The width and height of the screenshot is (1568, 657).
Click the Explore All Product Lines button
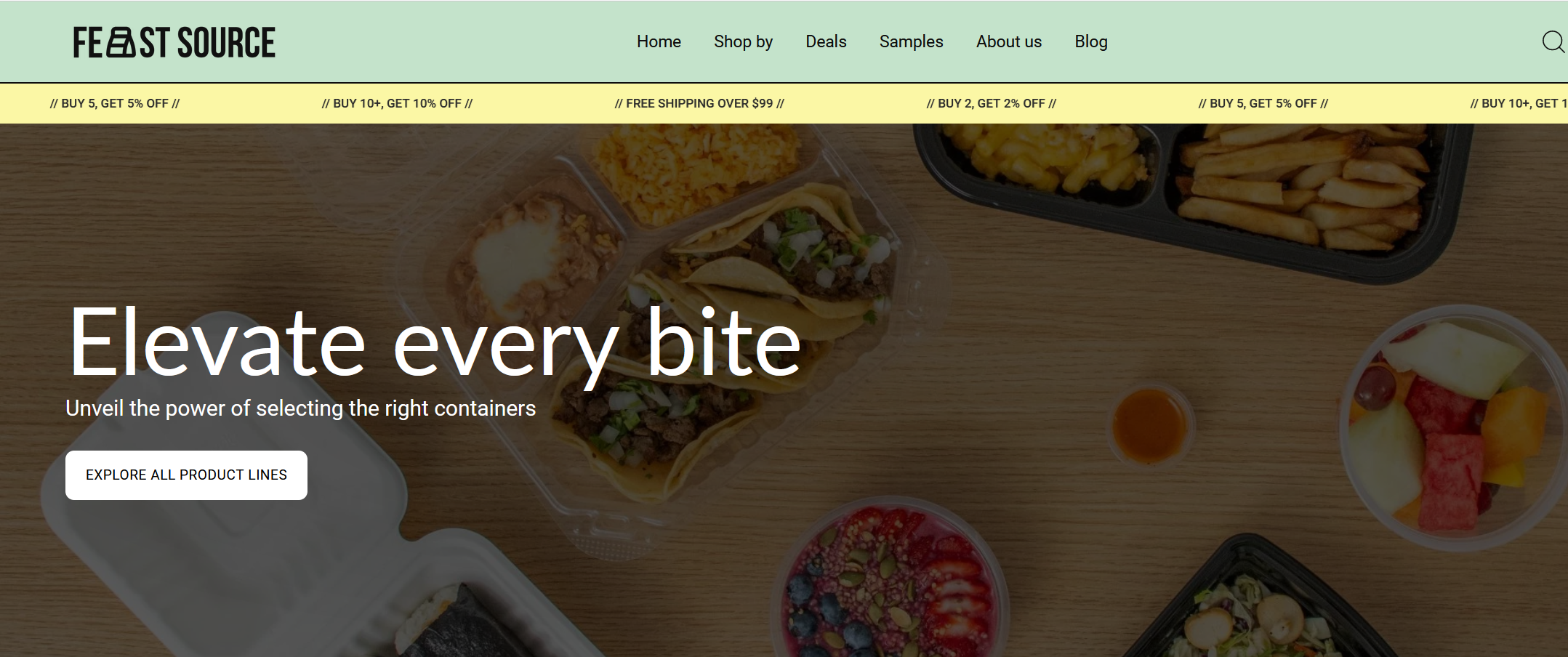tap(186, 475)
